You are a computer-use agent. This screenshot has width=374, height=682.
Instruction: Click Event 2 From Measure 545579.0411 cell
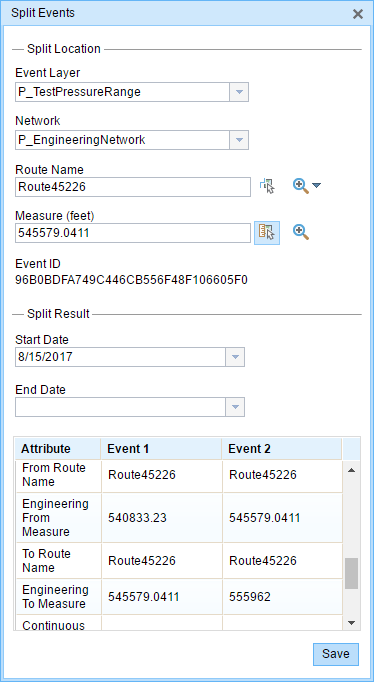tap(282, 518)
